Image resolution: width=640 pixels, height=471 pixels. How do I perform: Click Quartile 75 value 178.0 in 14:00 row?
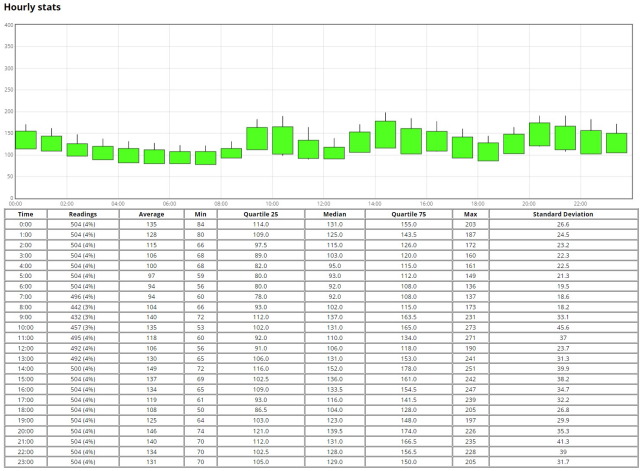(409, 369)
